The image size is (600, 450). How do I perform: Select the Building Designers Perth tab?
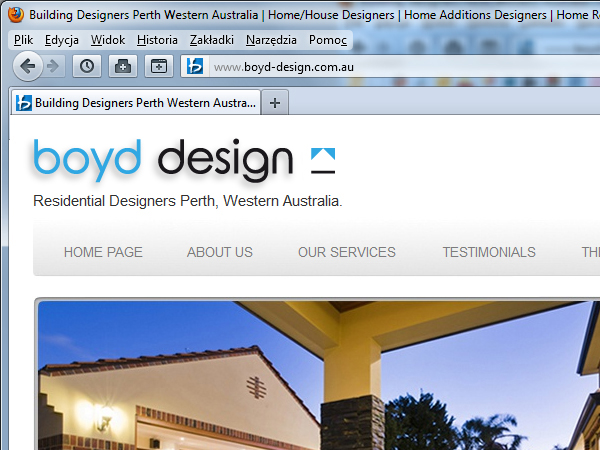click(136, 103)
